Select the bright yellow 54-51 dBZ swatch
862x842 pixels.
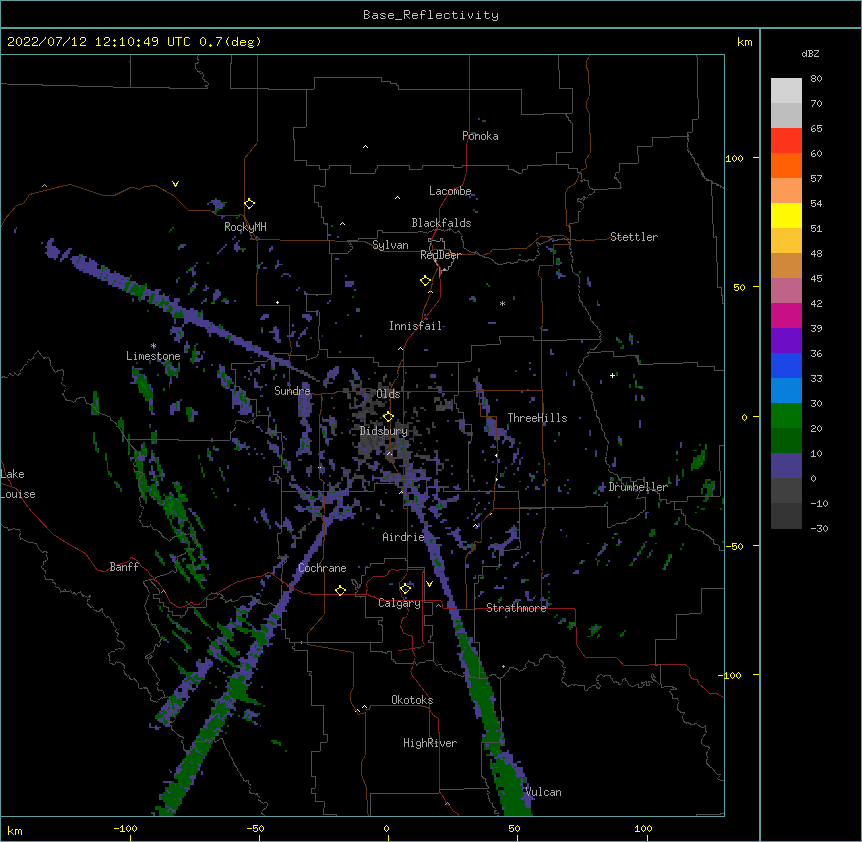786,215
